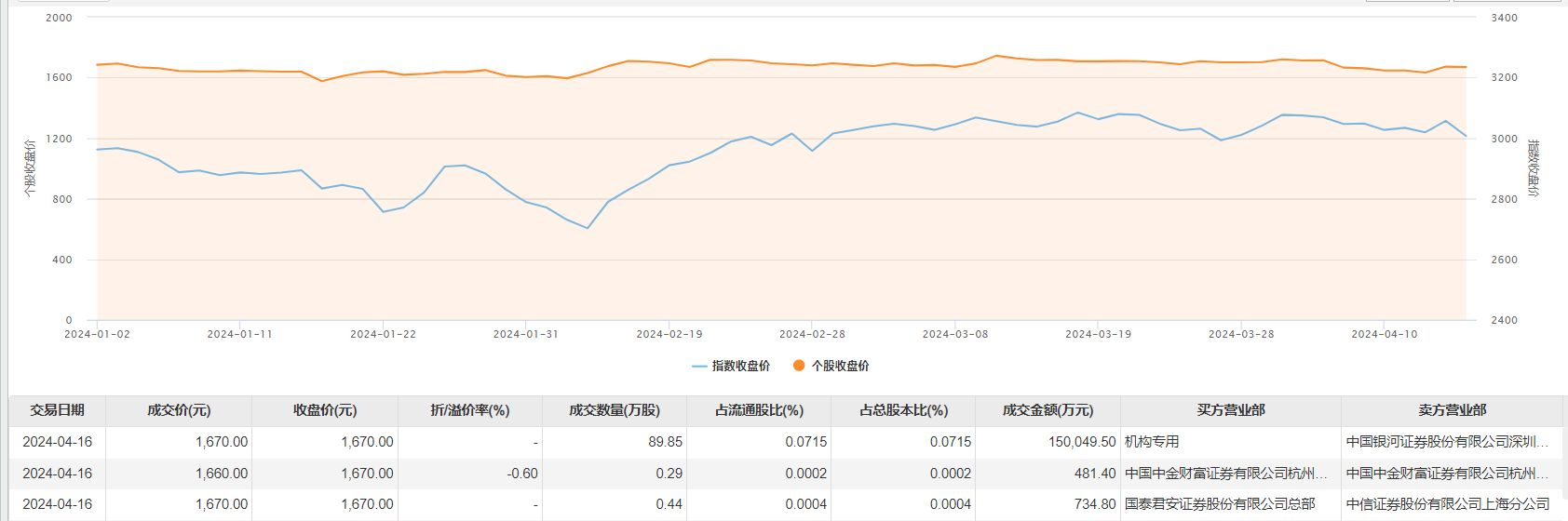Screen dimensions: 1568x521
Task: Click the 收盘价(元) column header
Action: click(325, 410)
